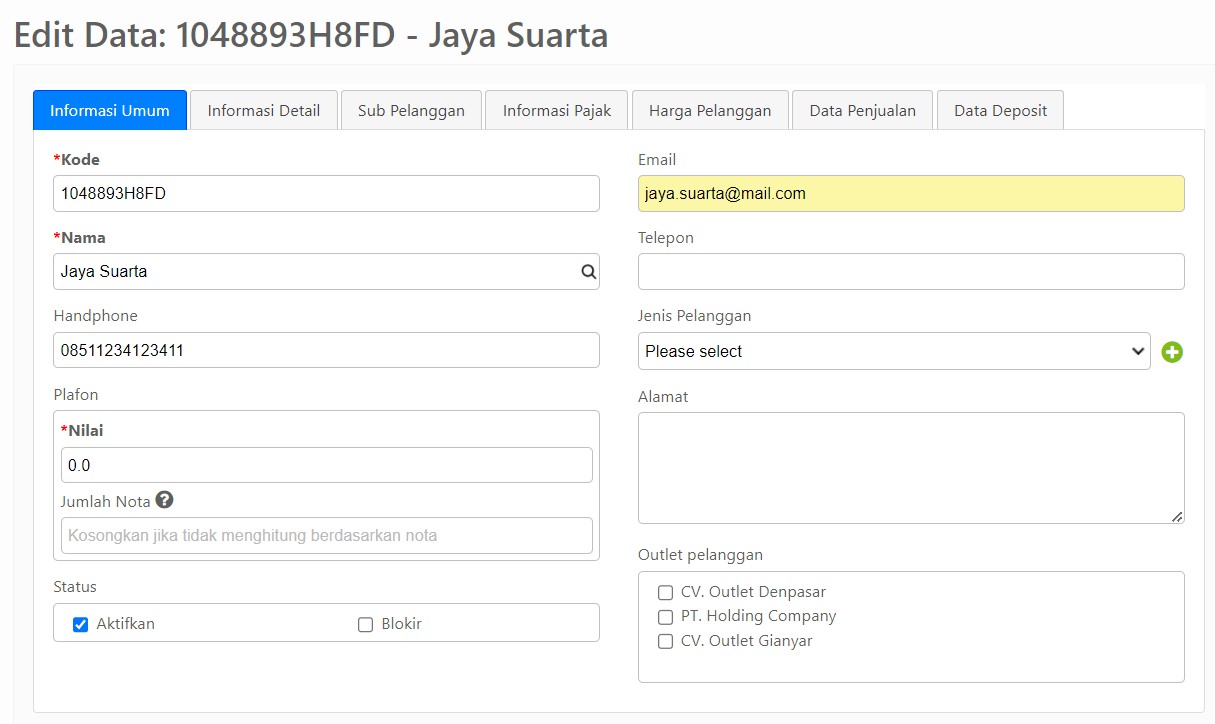
Task: Uncheck the Aktifkan status checkbox
Action: tap(81, 625)
